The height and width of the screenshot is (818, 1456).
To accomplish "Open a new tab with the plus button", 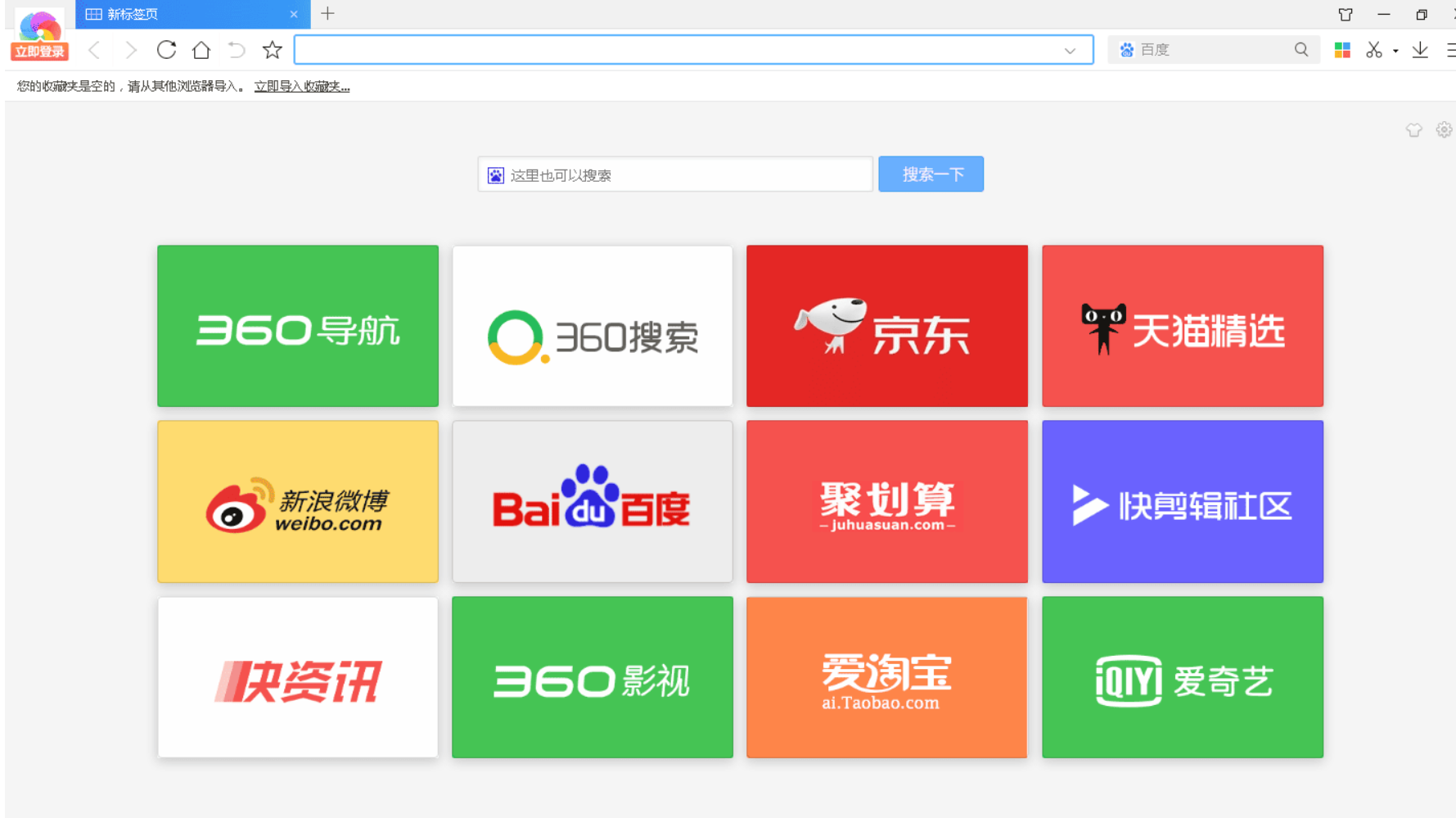I will 327,13.
